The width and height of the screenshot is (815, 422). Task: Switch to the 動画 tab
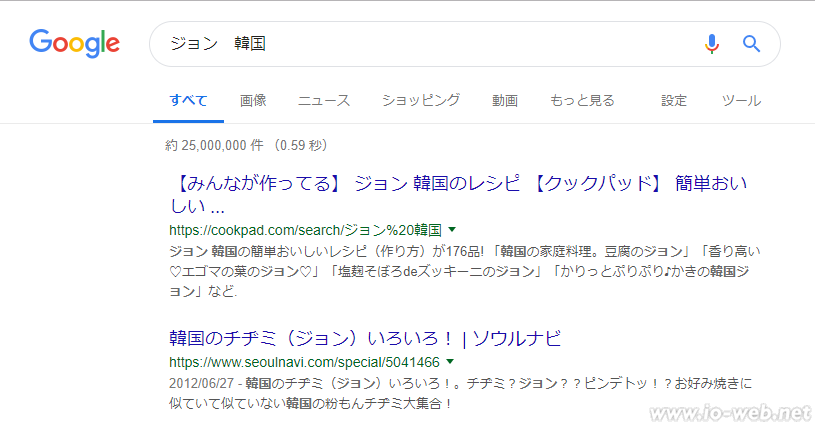(505, 100)
